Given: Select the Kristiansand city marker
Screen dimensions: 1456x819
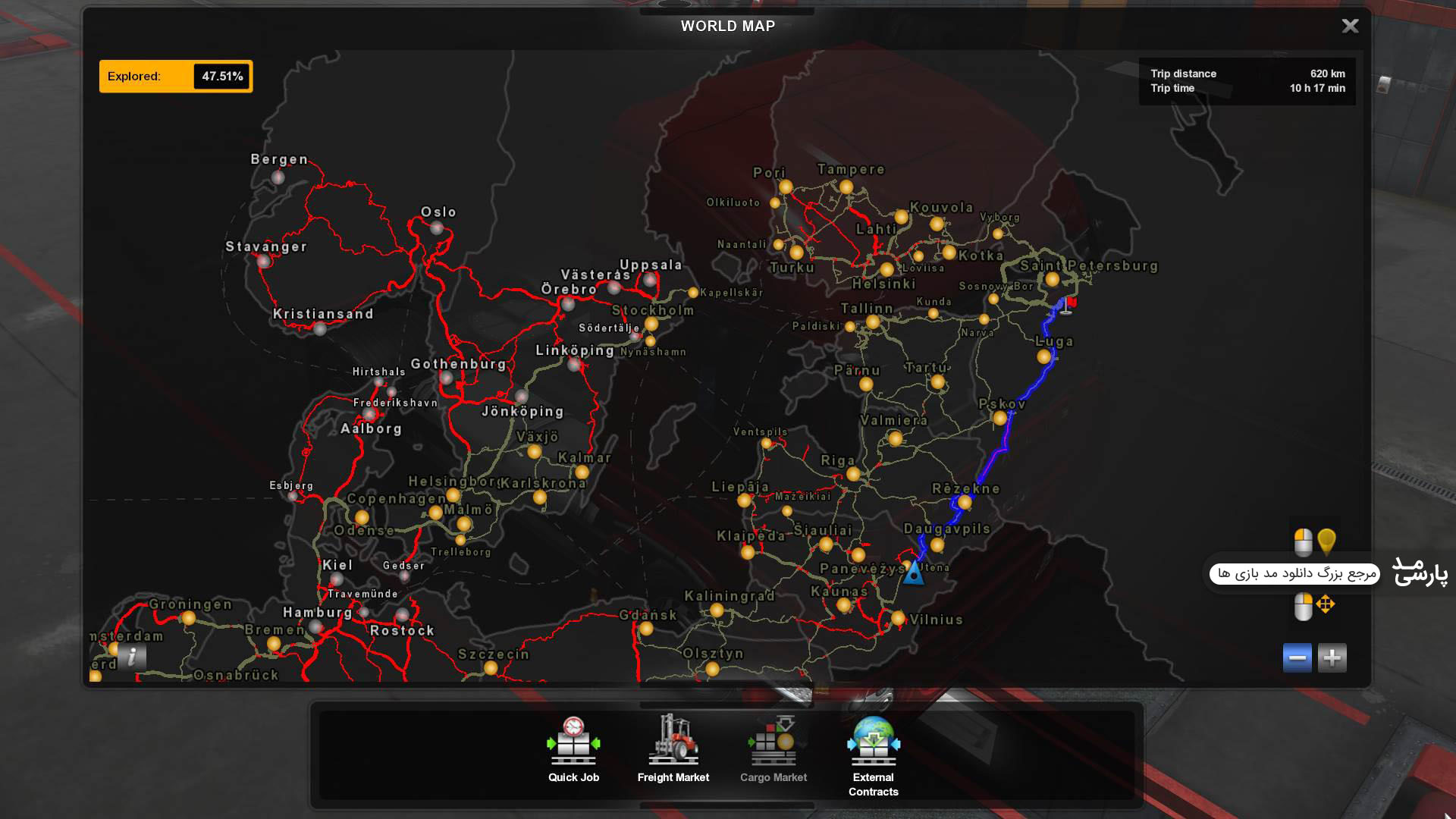Looking at the screenshot, I should 320,328.
